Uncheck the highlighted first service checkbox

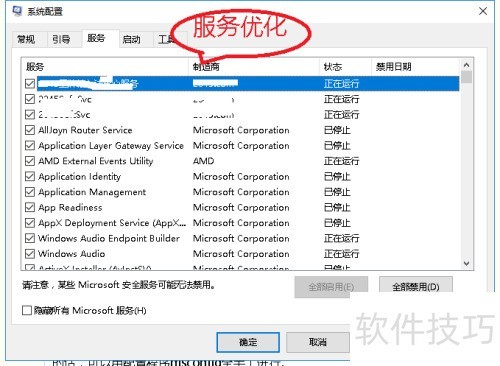(30, 83)
